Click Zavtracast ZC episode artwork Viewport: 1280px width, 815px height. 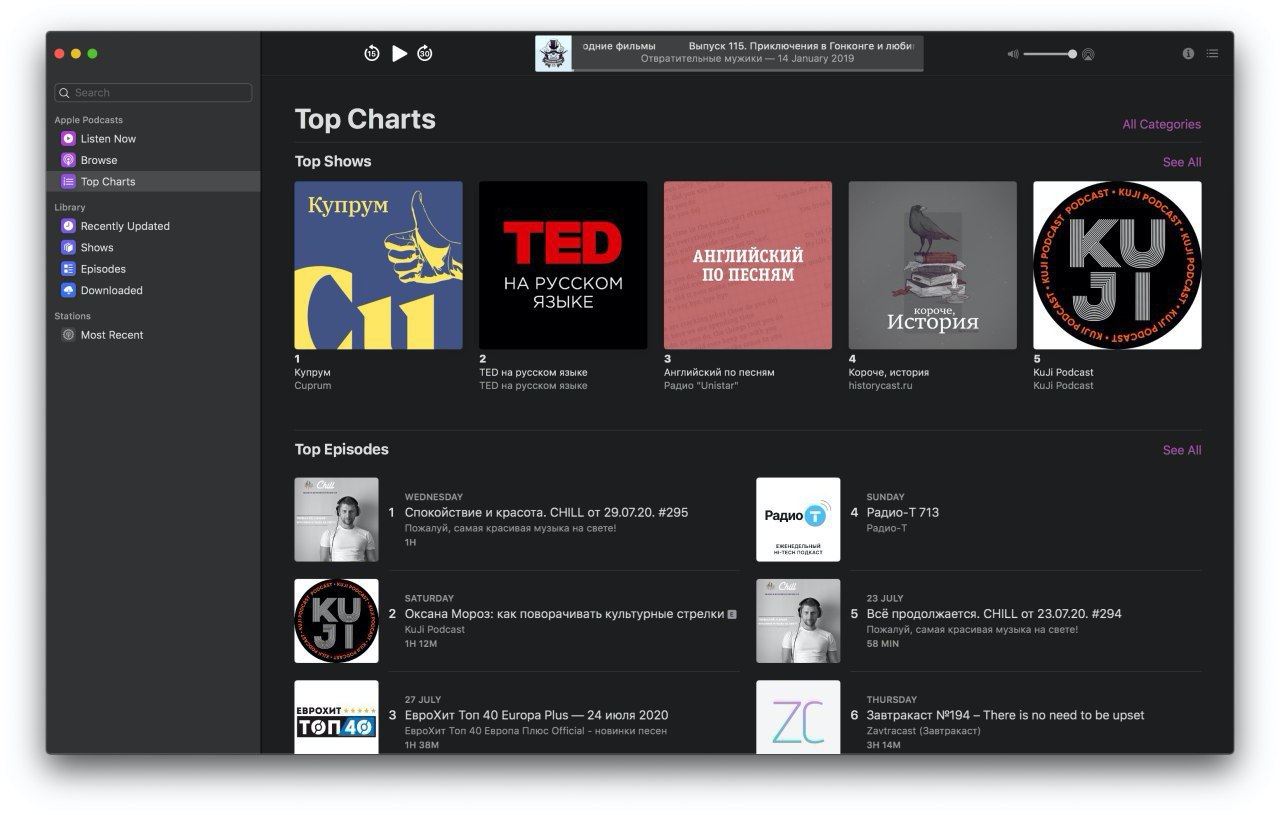(798, 717)
